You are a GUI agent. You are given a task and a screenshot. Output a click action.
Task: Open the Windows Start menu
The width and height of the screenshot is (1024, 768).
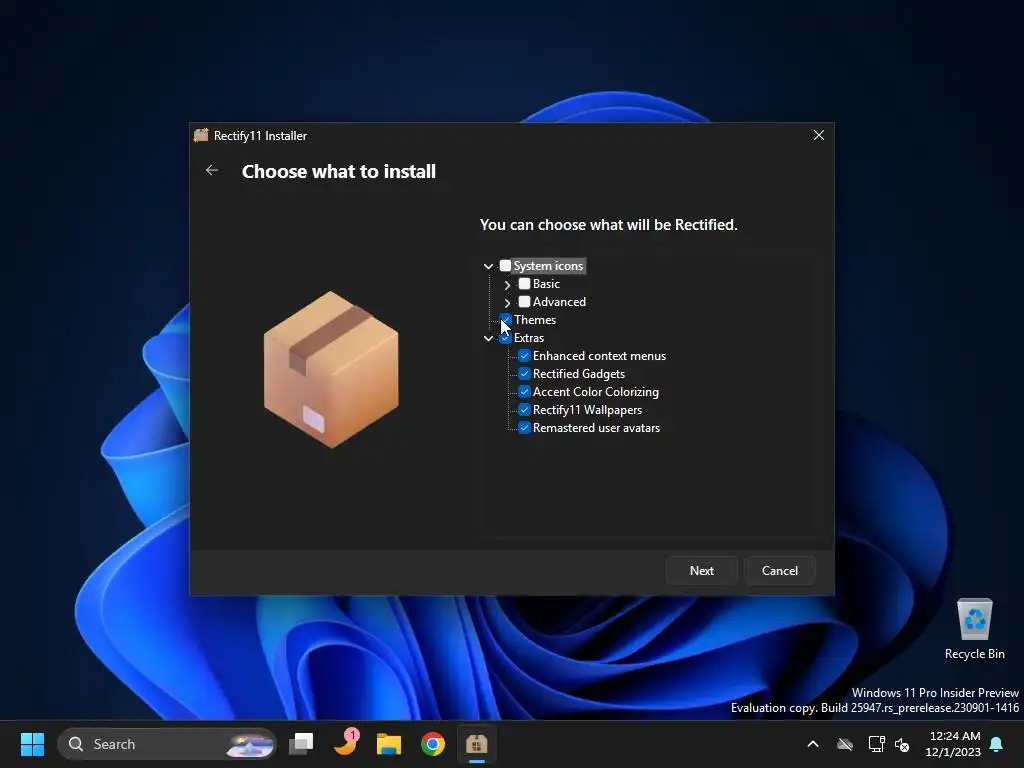[32, 744]
